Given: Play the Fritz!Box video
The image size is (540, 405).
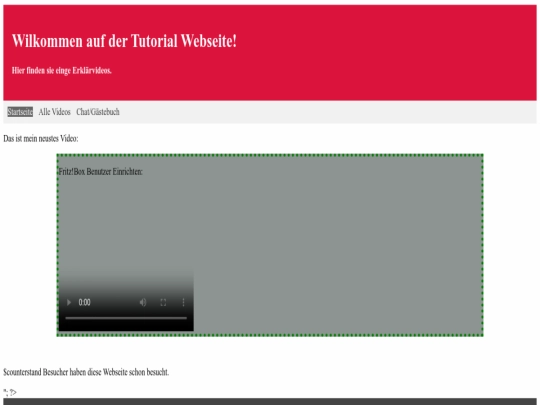Looking at the screenshot, I should click(x=69, y=302).
